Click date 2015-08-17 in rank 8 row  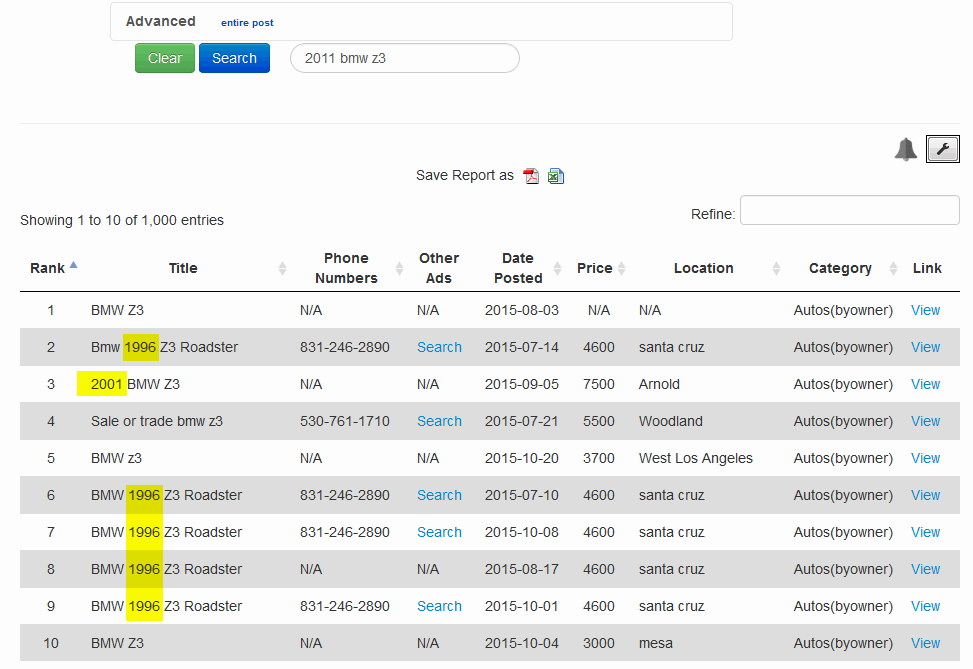point(522,570)
